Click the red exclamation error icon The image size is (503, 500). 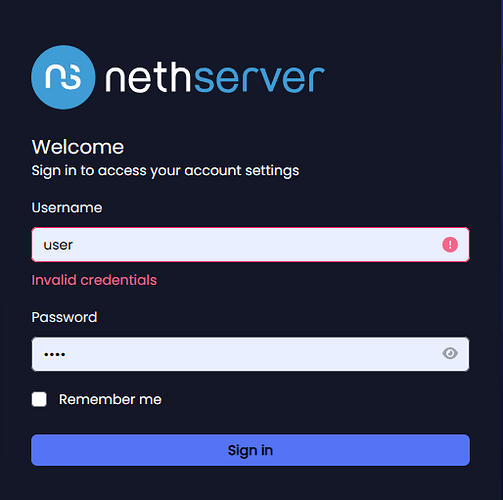point(450,245)
